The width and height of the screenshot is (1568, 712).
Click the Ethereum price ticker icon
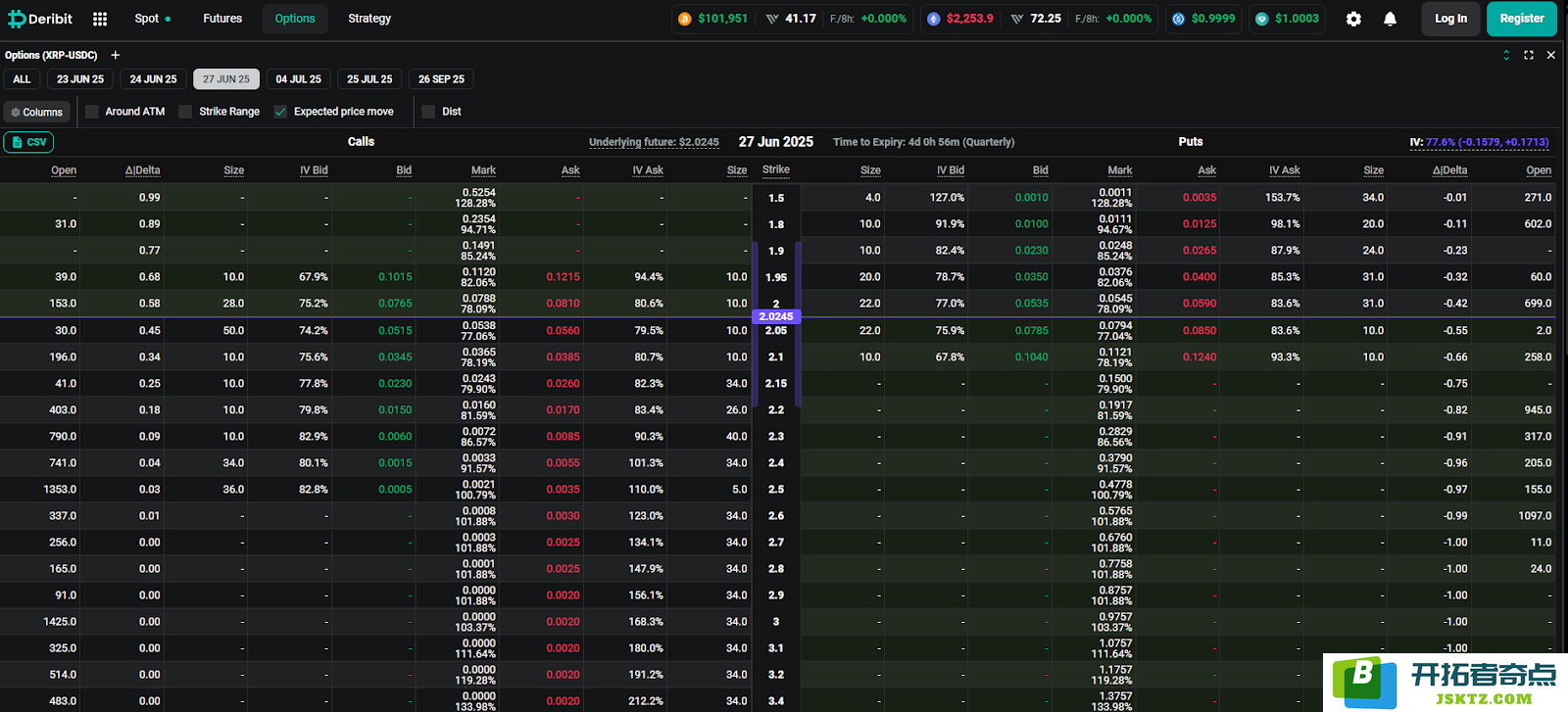tap(933, 19)
